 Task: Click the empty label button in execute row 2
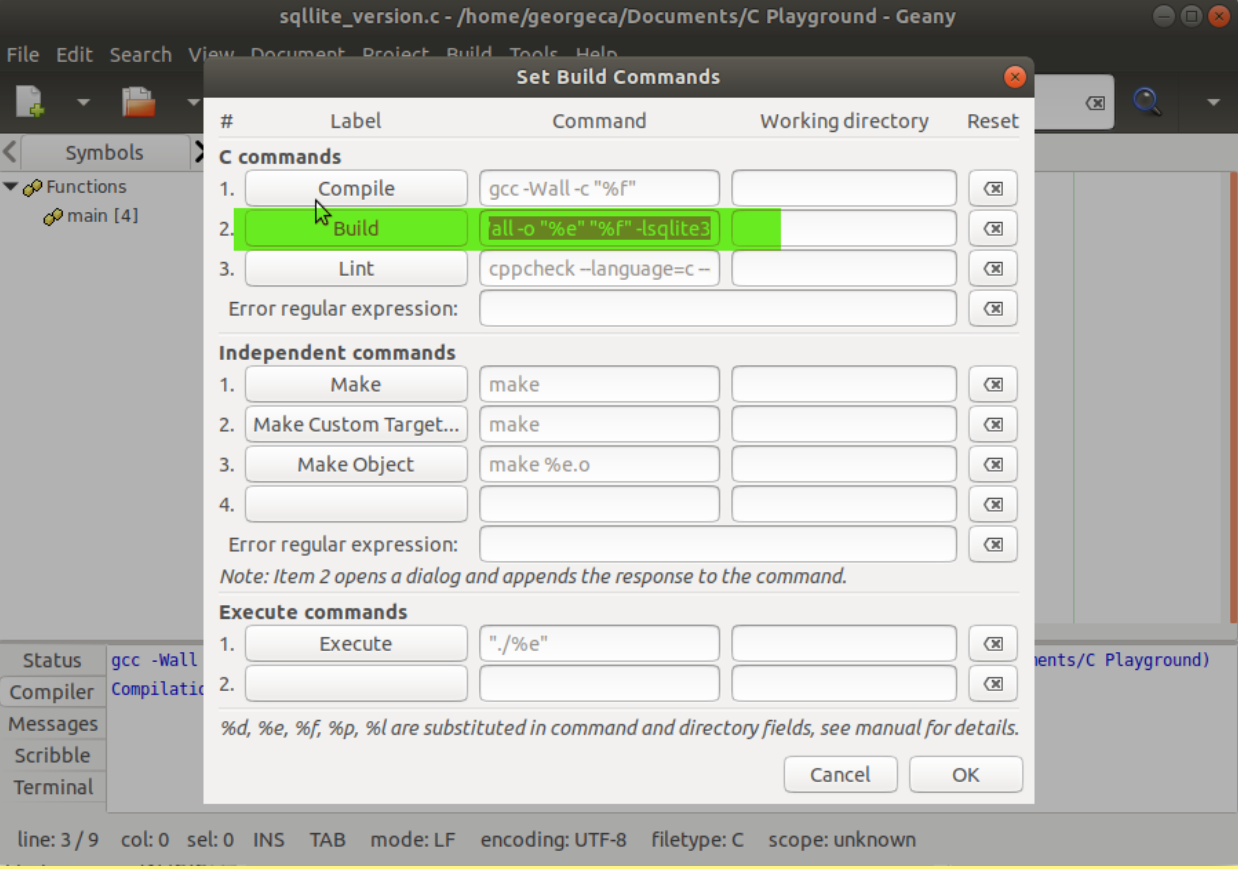point(356,683)
